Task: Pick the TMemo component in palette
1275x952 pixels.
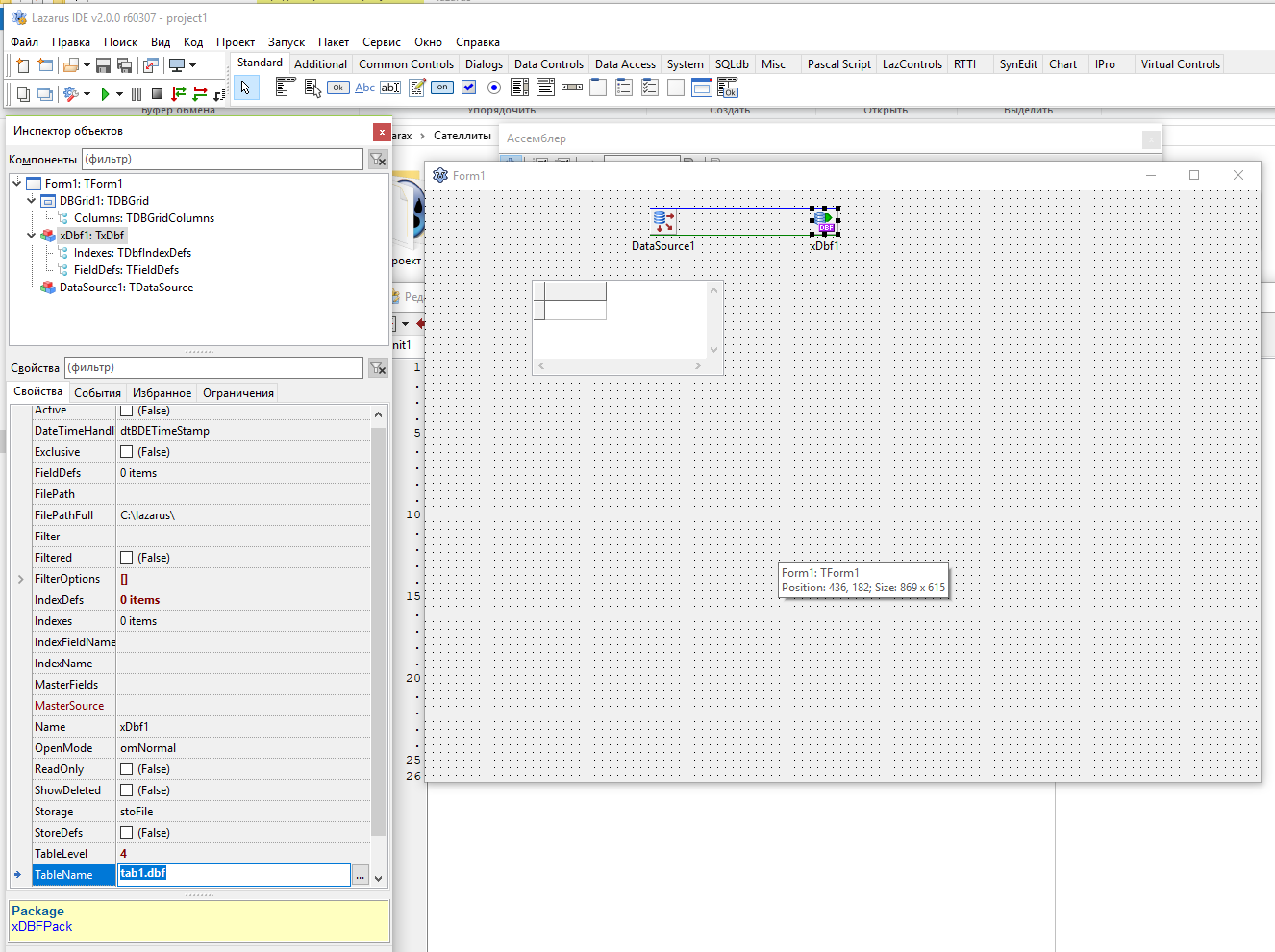Action: (417, 88)
